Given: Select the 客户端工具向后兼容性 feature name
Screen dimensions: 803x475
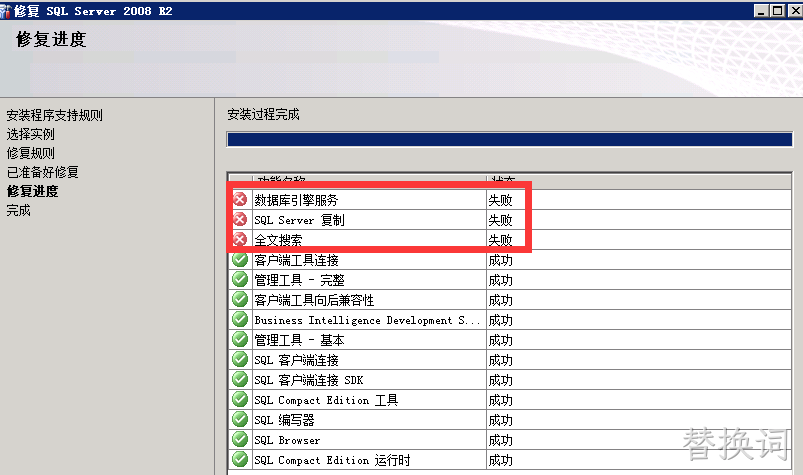Looking at the screenshot, I should tap(314, 300).
